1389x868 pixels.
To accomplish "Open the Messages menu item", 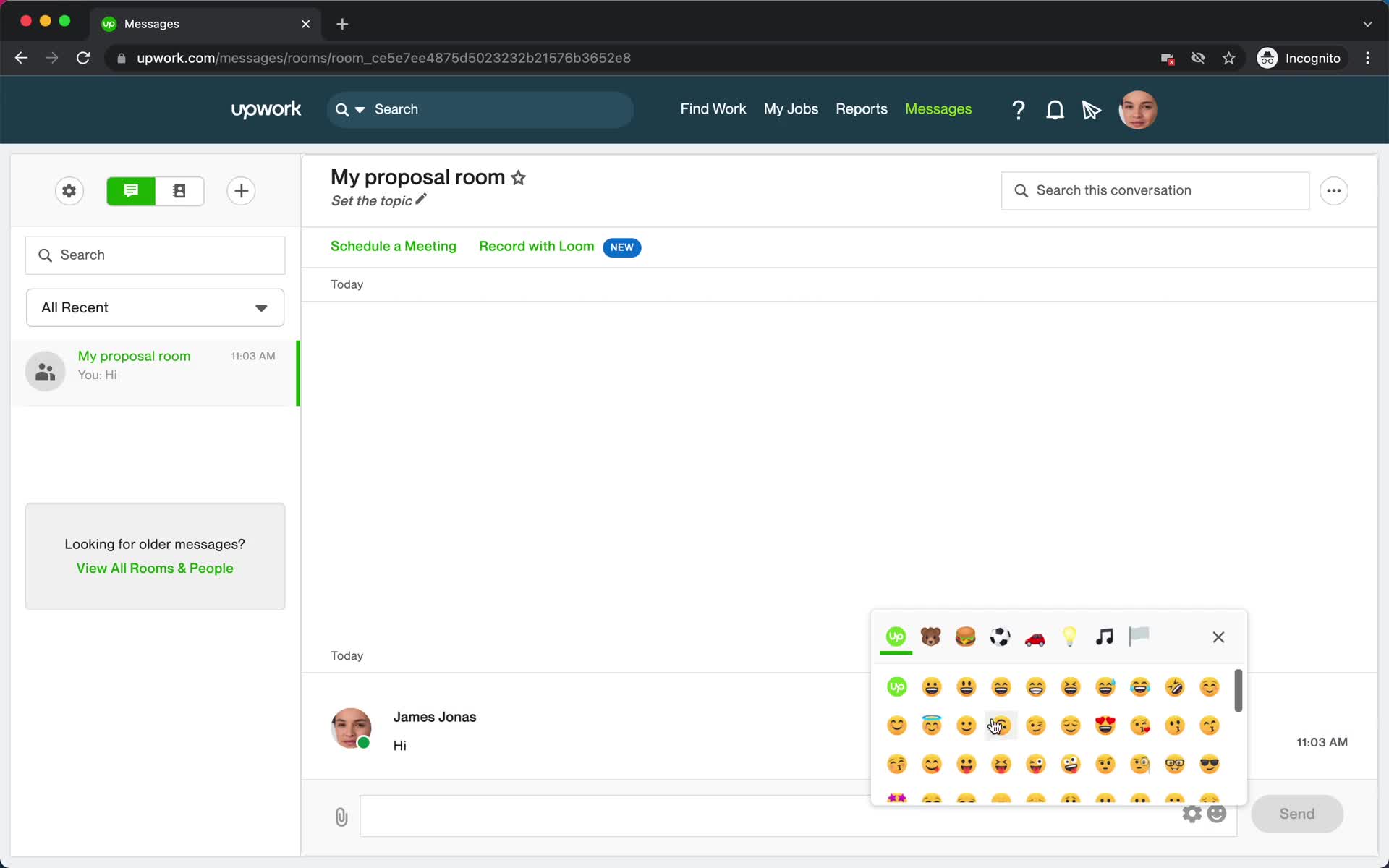I will [938, 109].
